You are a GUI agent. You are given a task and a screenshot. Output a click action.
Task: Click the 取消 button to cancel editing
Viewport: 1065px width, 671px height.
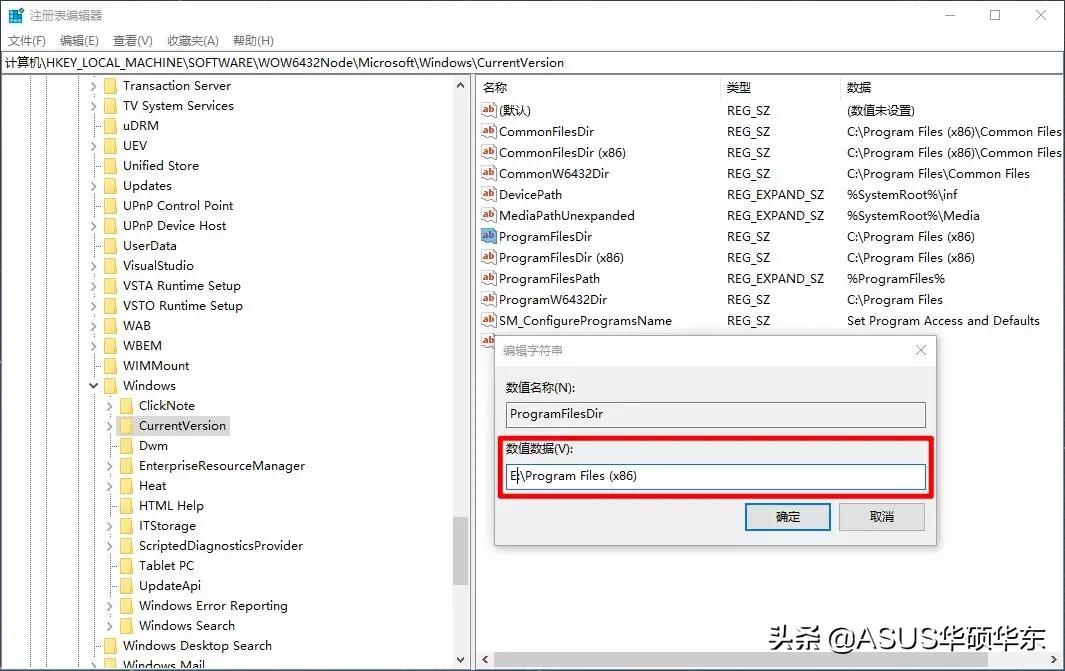pos(881,517)
